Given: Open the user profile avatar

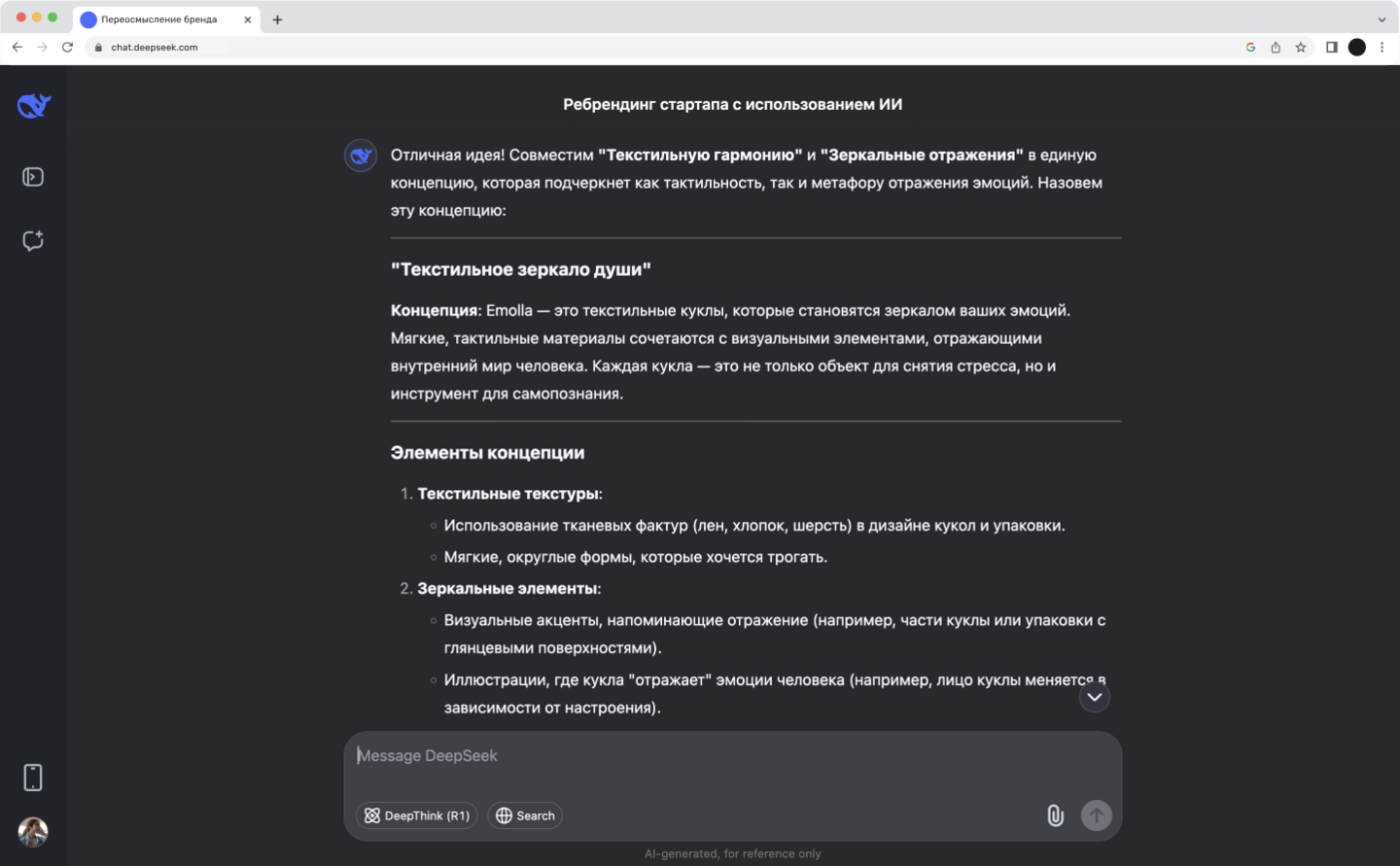Looking at the screenshot, I should (33, 832).
